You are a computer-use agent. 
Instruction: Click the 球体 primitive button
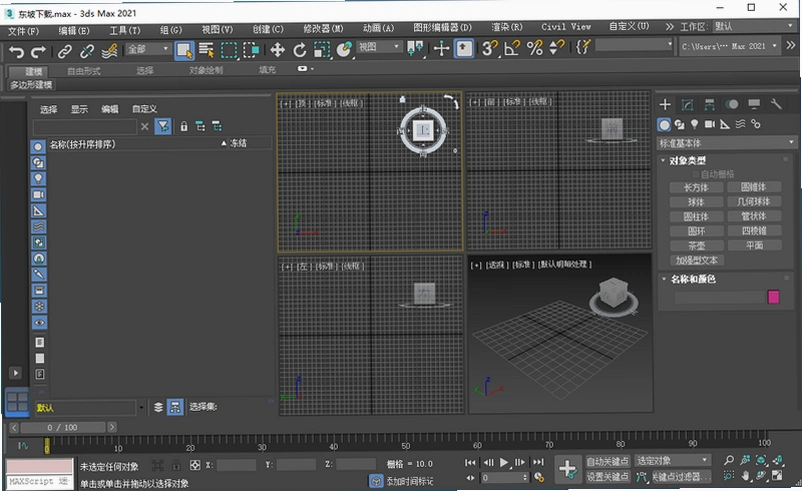coord(696,202)
